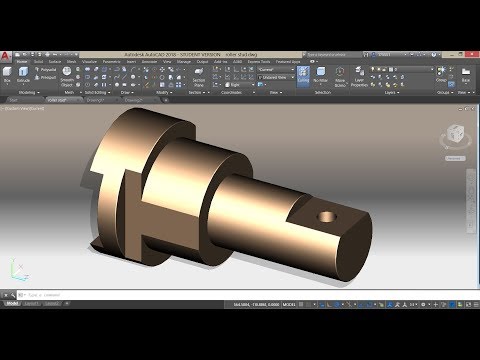Click the WCS dropdown below ViewCube
480x360 pixels.
point(455,158)
